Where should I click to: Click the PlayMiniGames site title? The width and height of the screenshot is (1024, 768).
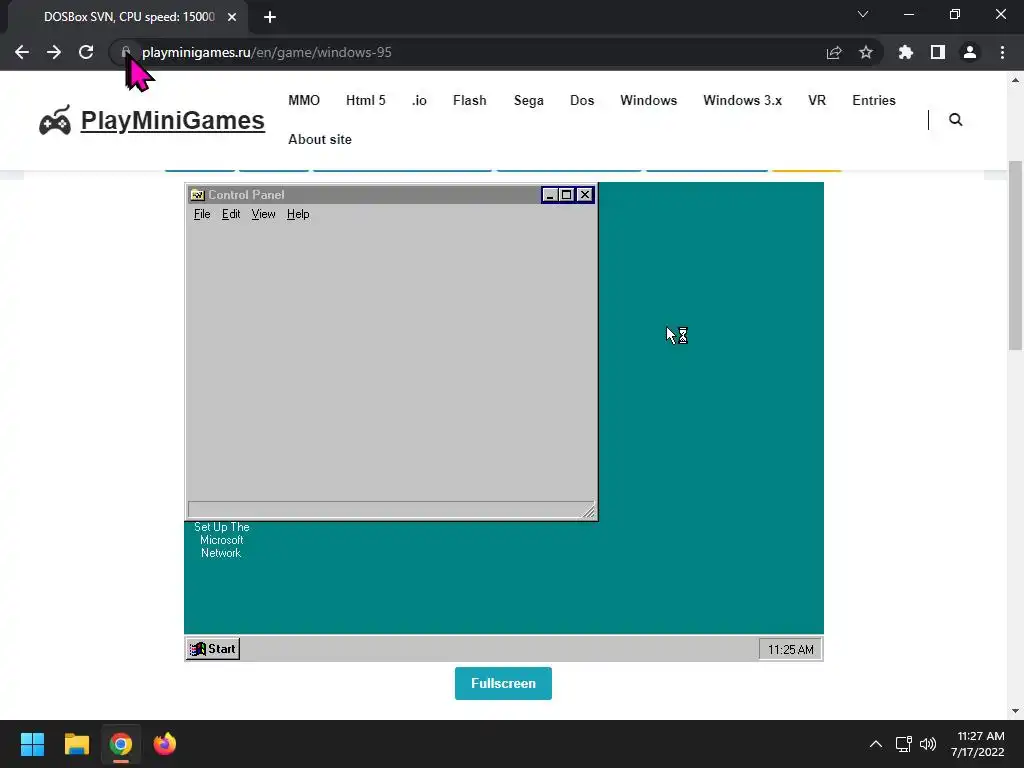pyautogui.click(x=172, y=120)
